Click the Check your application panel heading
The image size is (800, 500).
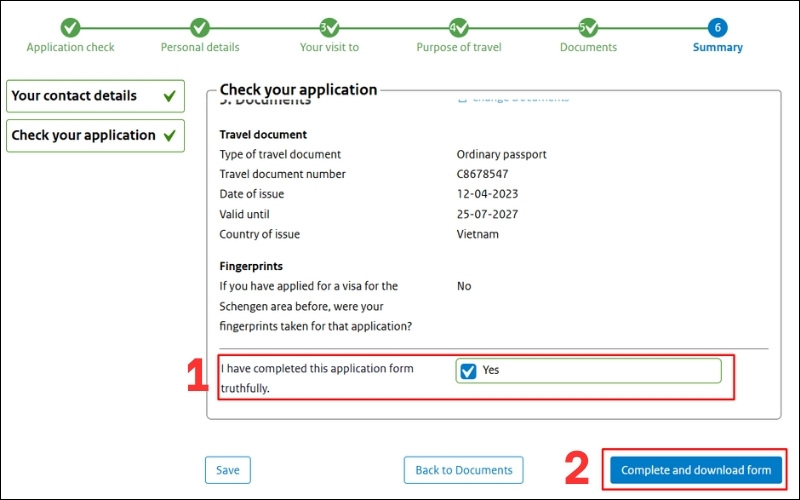[x=298, y=90]
